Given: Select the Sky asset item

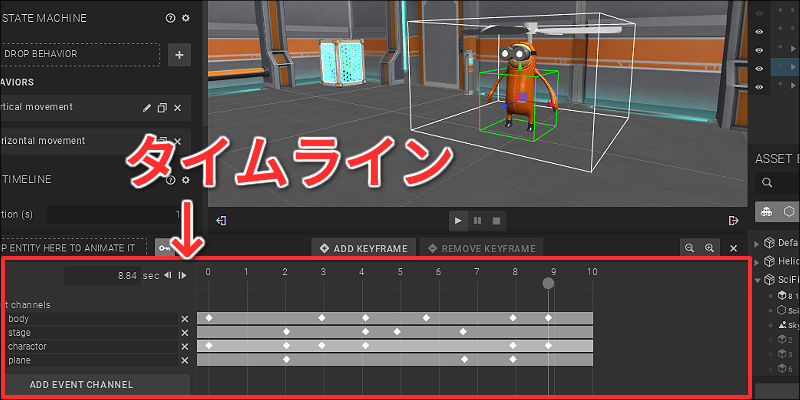Looking at the screenshot, I should (x=788, y=325).
